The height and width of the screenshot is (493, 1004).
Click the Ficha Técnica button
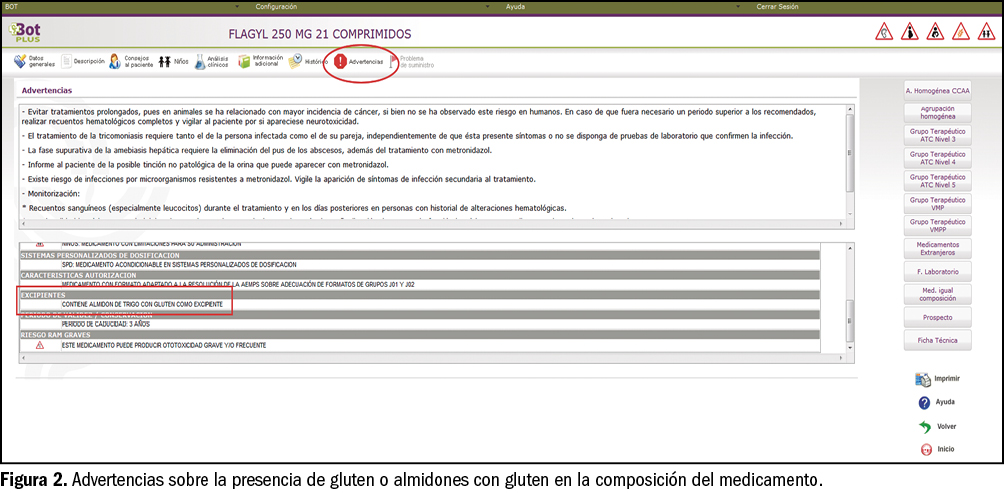tap(937, 340)
